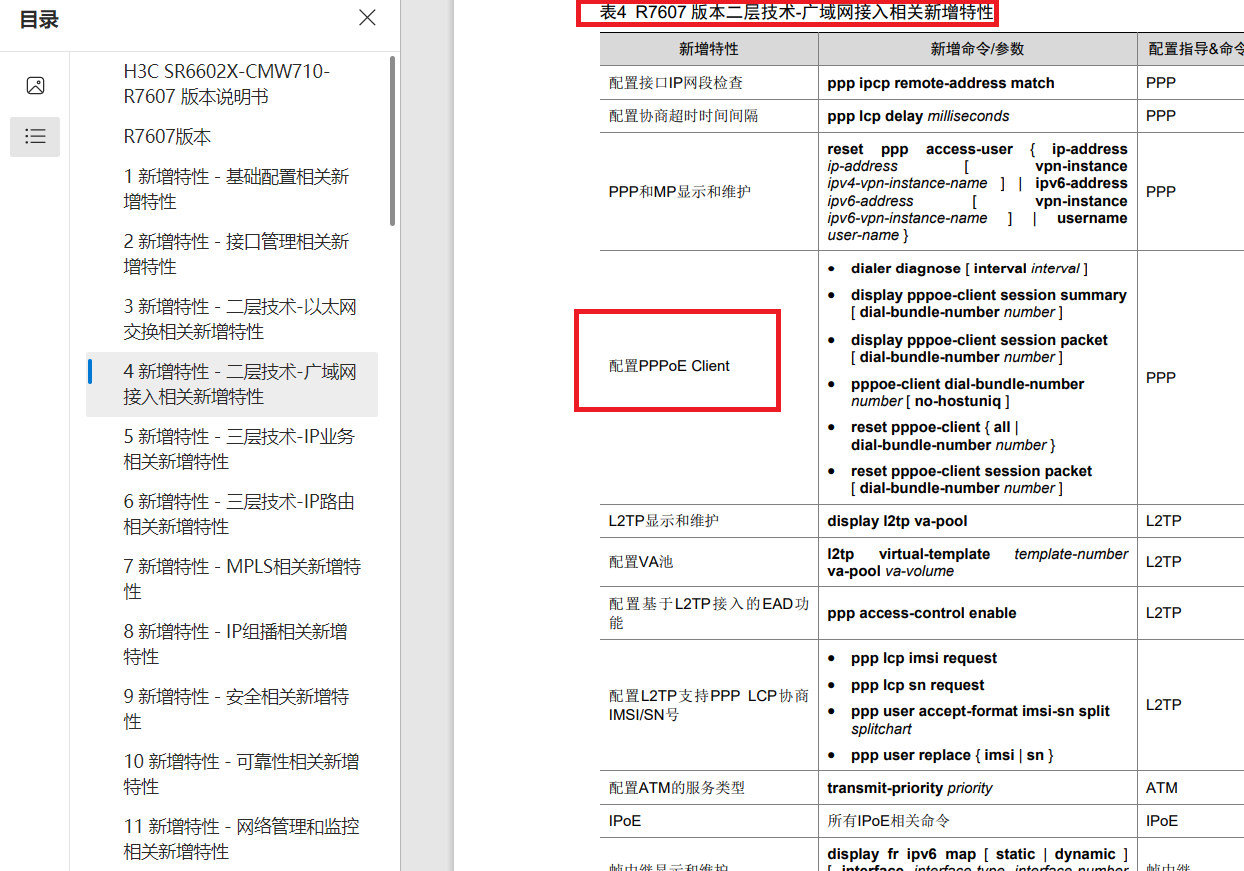
Task: Click pppoe-client dial-bundle-number command
Action: pyautogui.click(x=967, y=392)
